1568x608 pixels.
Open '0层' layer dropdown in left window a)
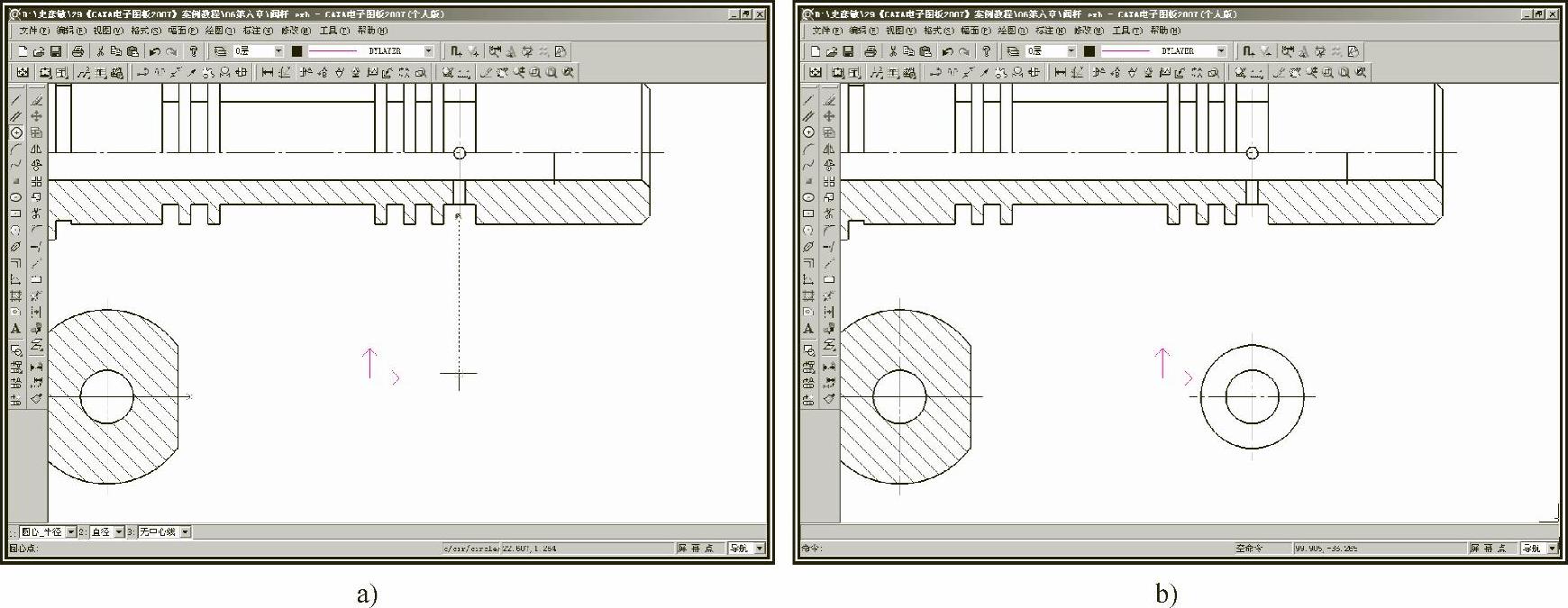[x=278, y=51]
